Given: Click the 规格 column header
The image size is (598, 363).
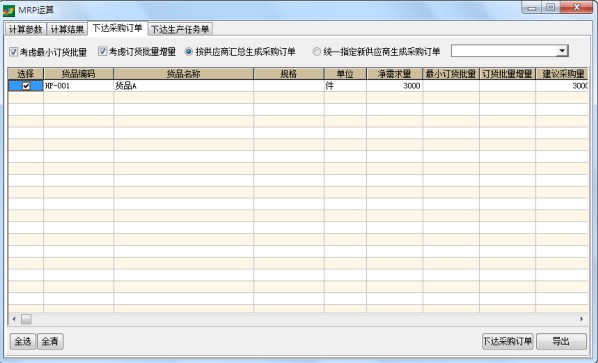Looking at the screenshot, I should tap(289, 74).
